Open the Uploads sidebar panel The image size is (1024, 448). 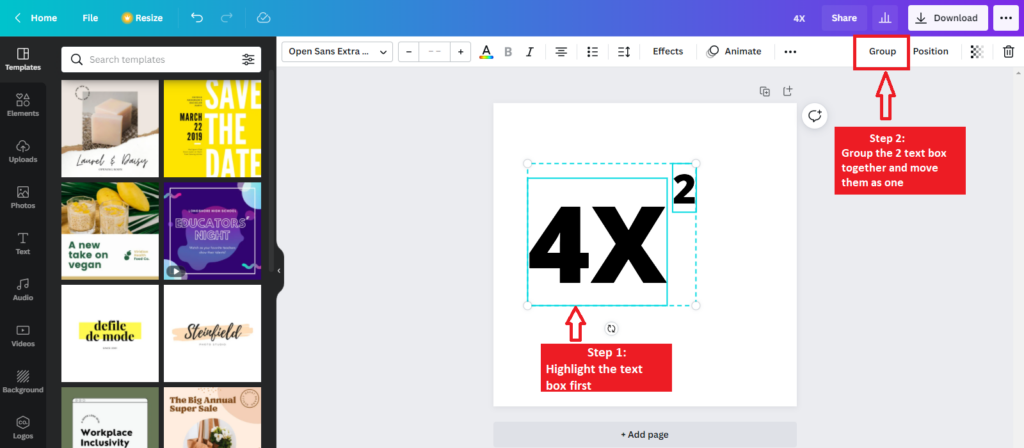point(23,152)
